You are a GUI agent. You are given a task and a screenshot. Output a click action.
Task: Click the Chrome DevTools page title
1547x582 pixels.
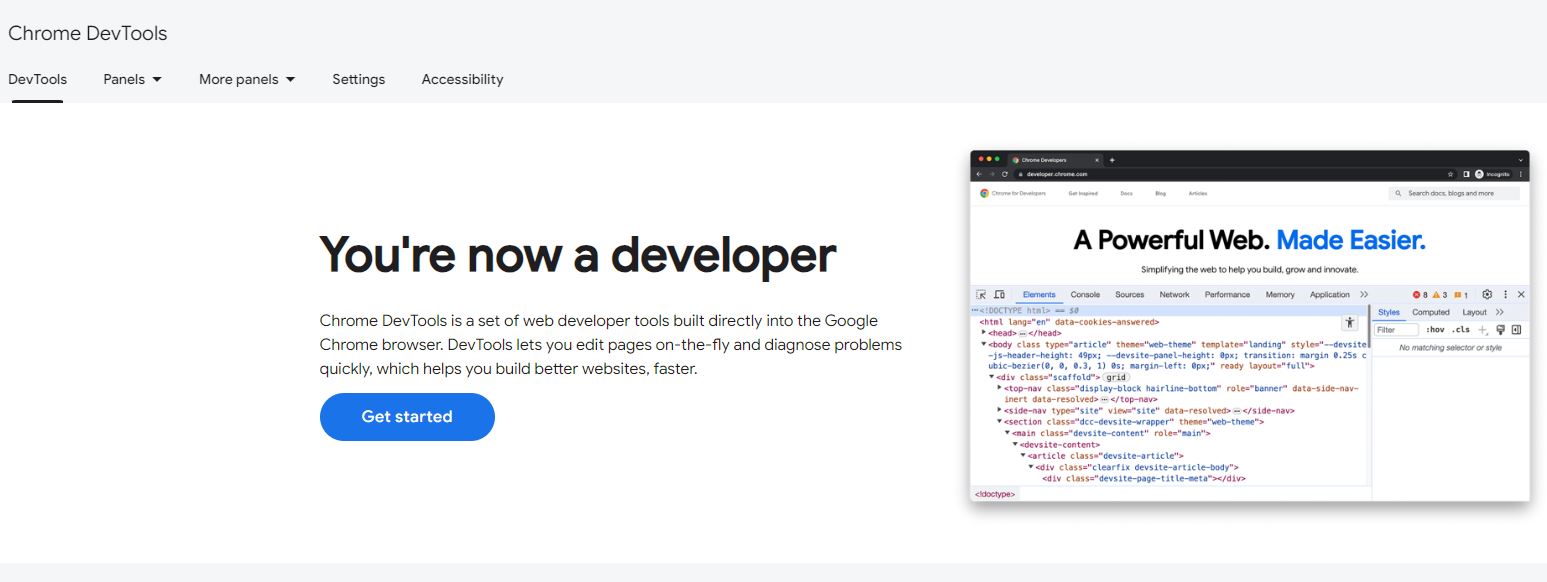pyautogui.click(x=88, y=33)
